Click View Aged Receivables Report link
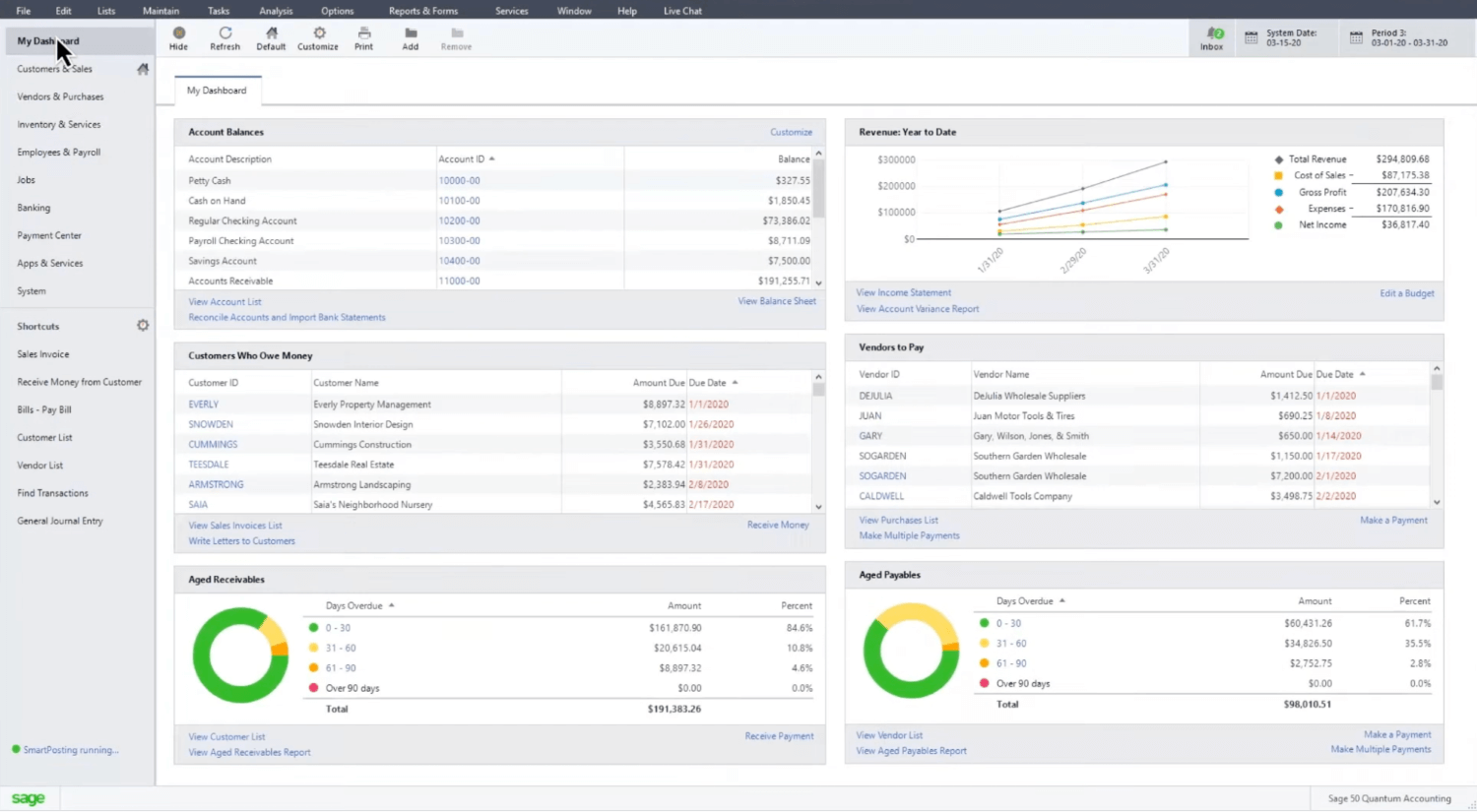1477x812 pixels. click(x=249, y=752)
